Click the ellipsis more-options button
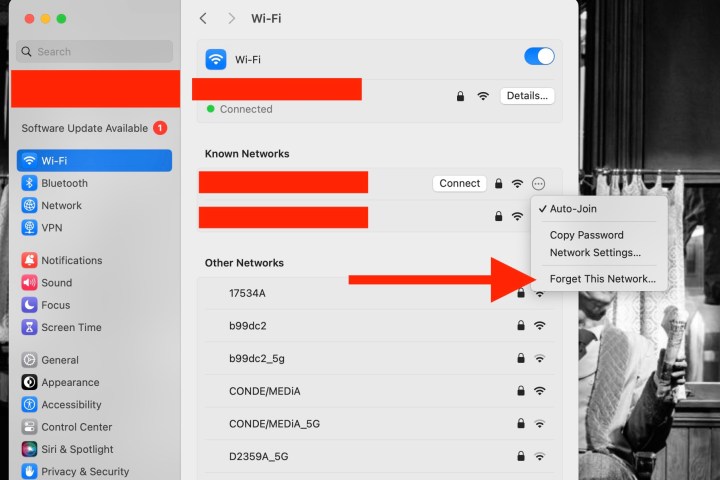The image size is (720, 480). click(539, 183)
